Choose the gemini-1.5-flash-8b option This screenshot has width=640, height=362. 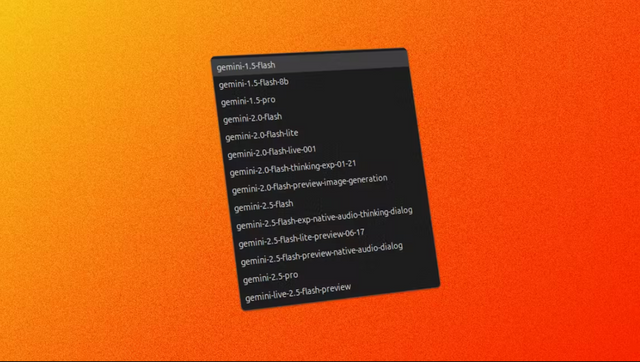click(253, 84)
